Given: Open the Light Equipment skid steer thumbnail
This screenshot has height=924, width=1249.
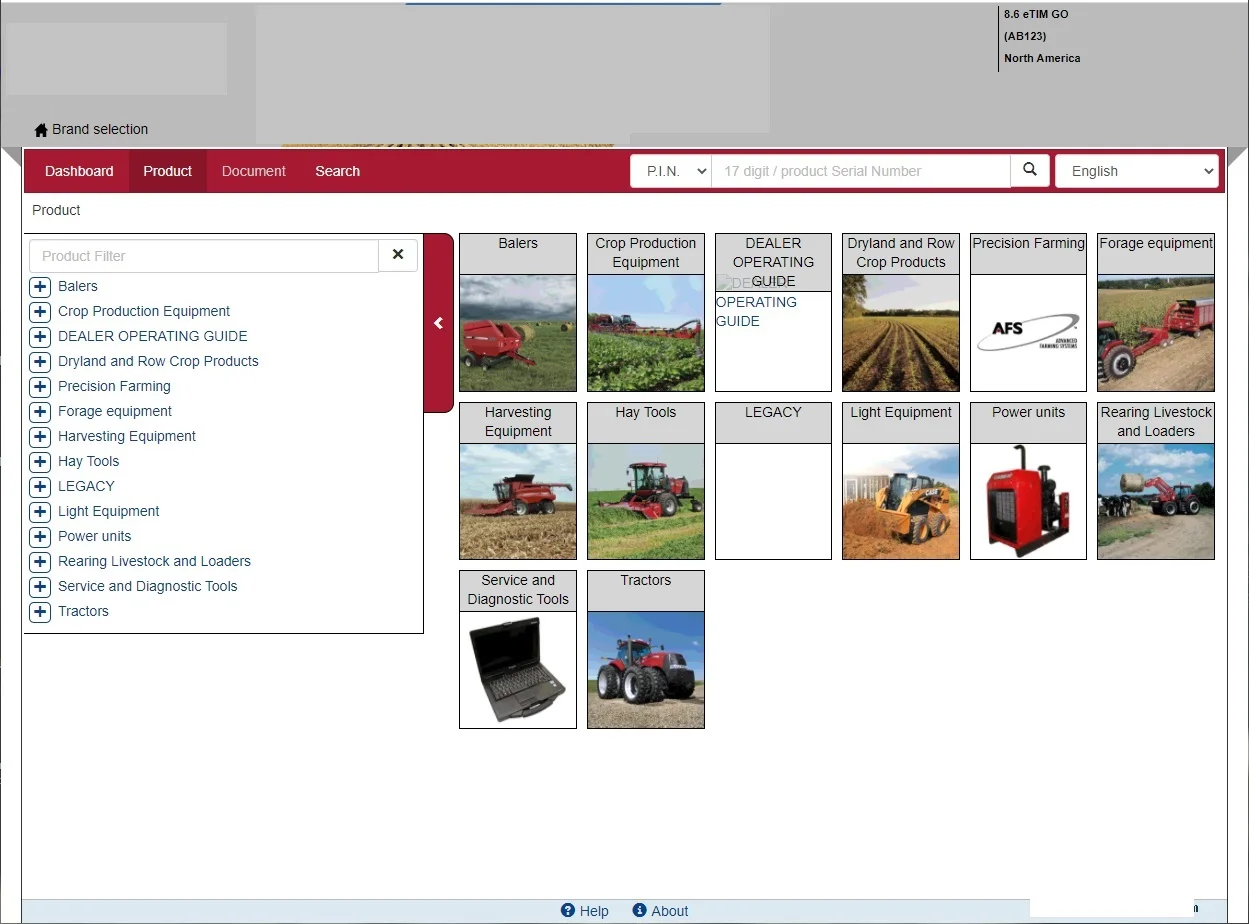Looking at the screenshot, I should [x=901, y=501].
